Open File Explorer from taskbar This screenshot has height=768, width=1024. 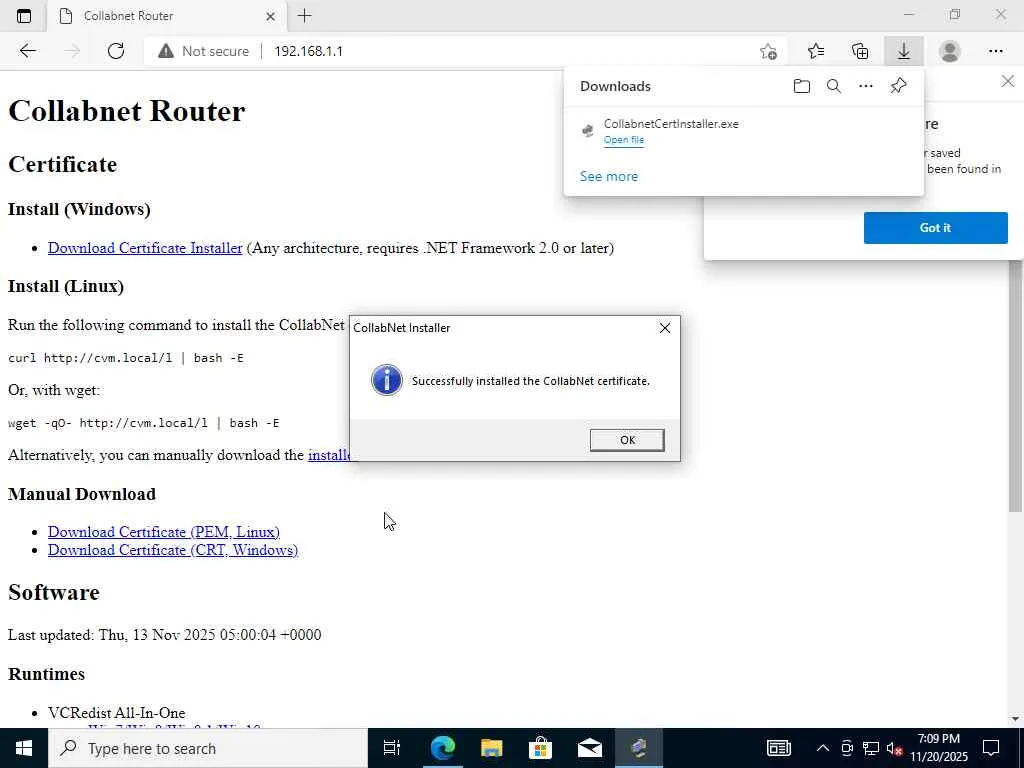(x=491, y=748)
